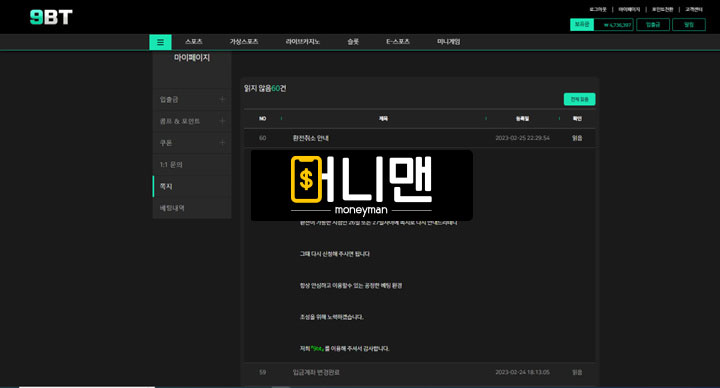Open message 59 입금계좌 변경완료
720x388 pixels.
(x=316, y=372)
